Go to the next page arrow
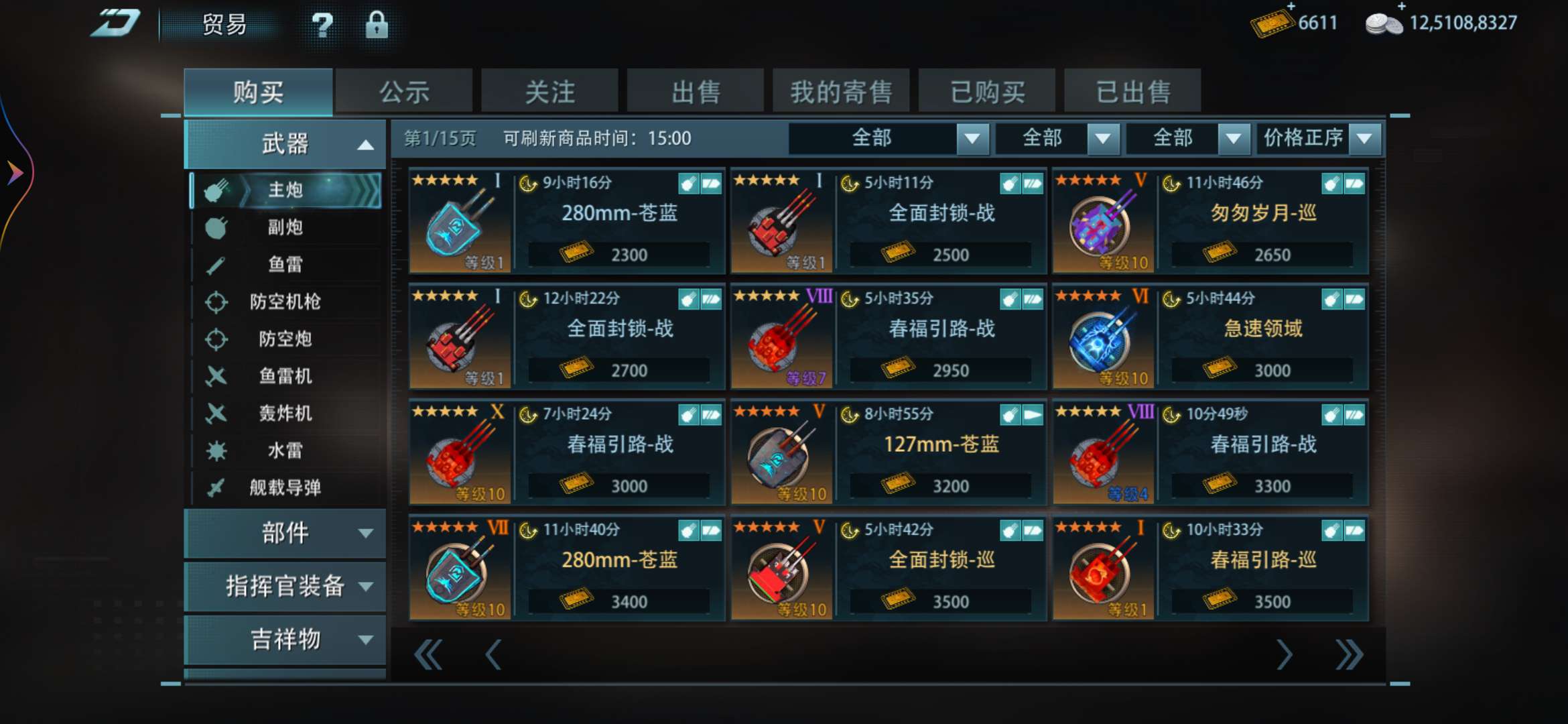The image size is (1568, 724). tap(1283, 655)
